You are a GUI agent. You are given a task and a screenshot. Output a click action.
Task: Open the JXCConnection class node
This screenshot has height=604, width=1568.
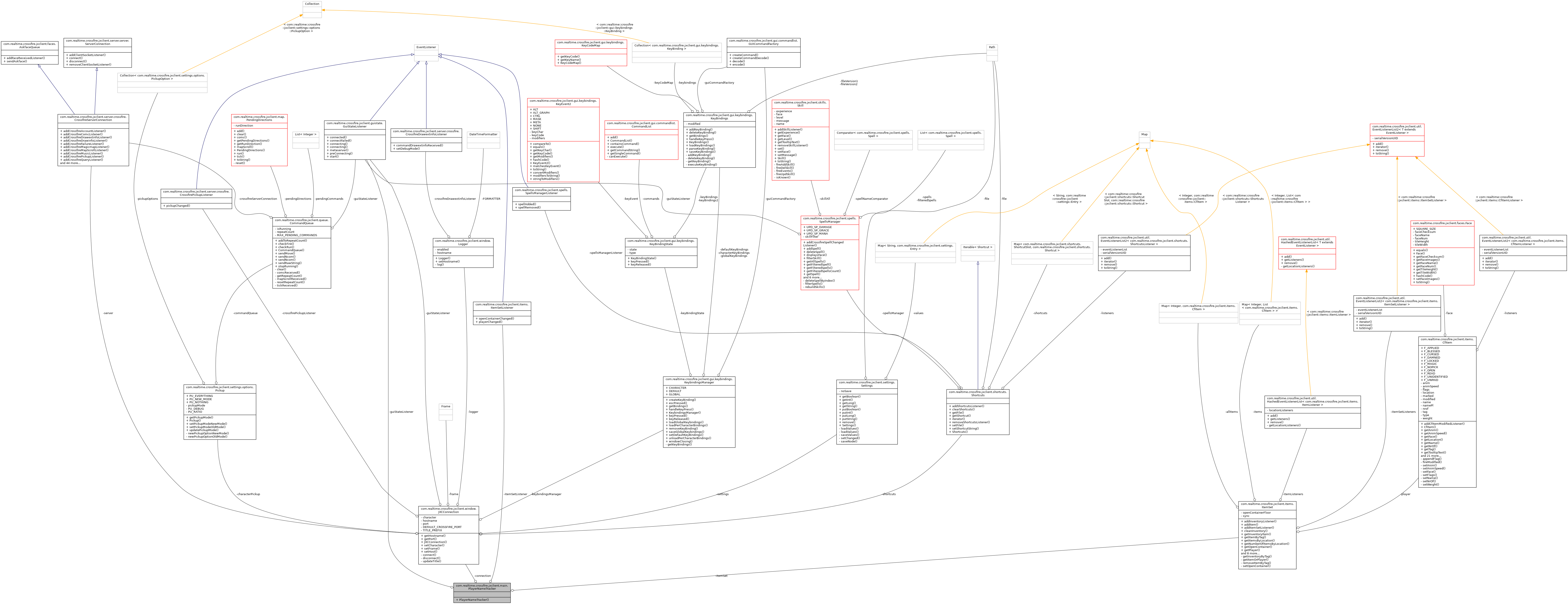pos(449,535)
